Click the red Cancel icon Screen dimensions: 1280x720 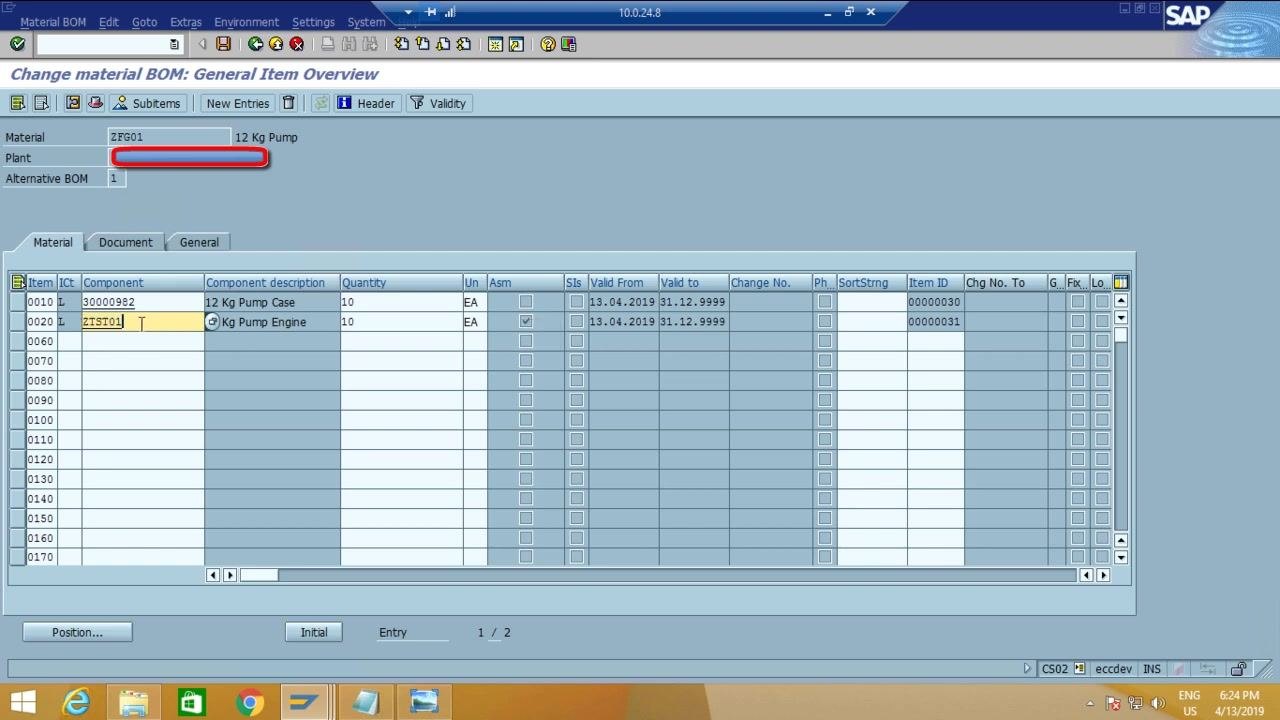297,44
